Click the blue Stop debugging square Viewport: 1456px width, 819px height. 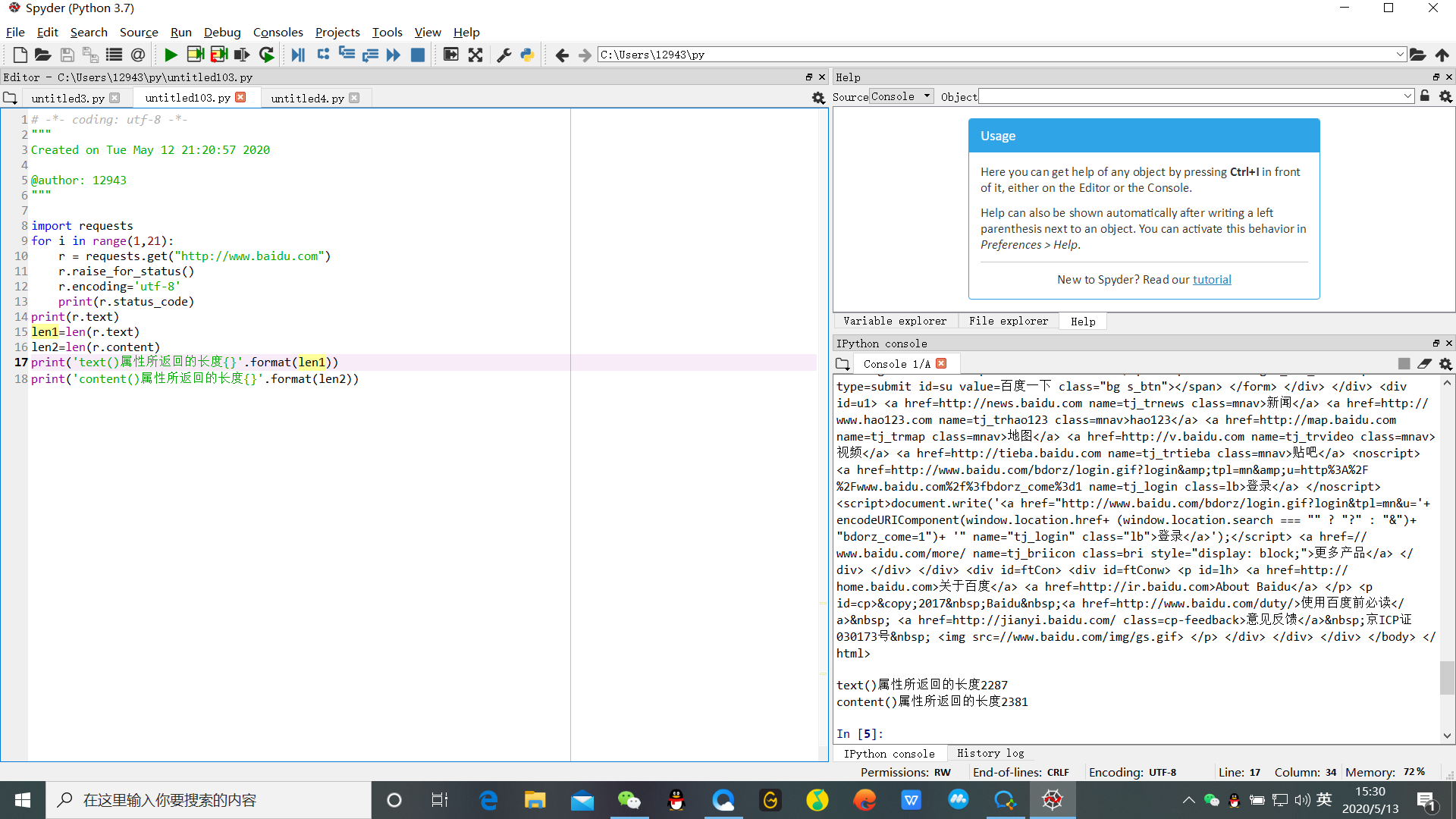point(417,55)
